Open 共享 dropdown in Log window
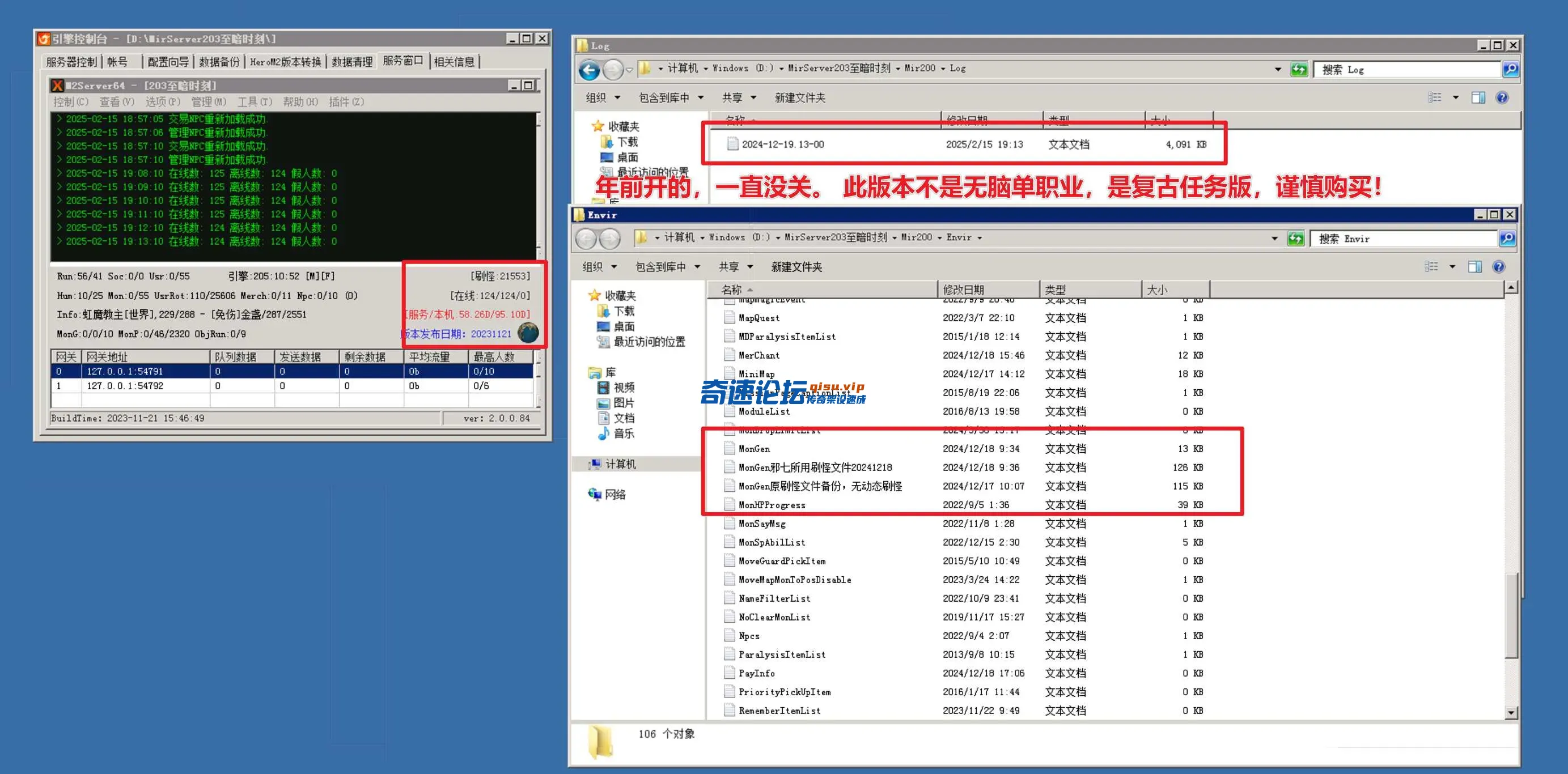 739,97
